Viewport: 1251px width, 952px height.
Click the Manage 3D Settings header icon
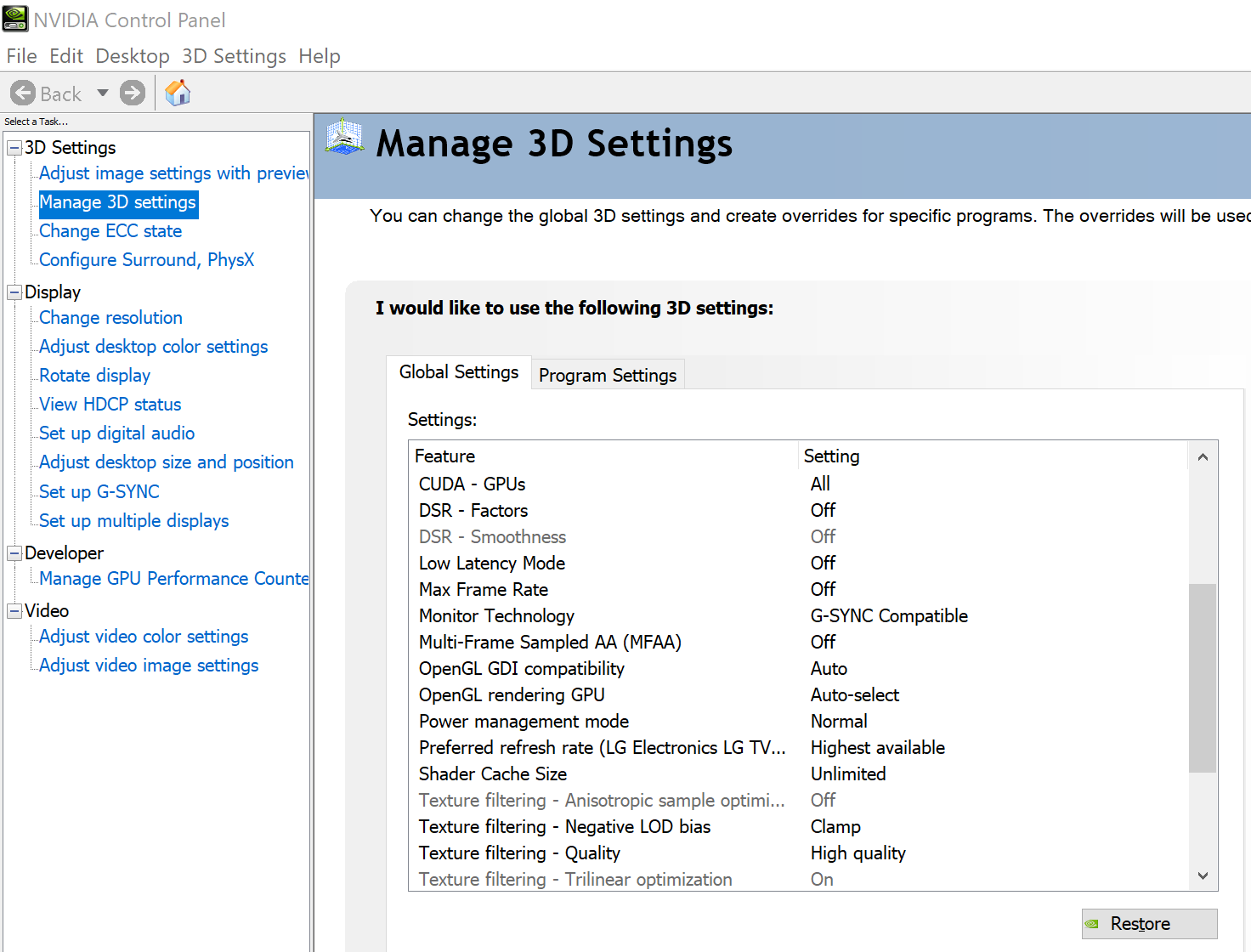click(x=344, y=137)
